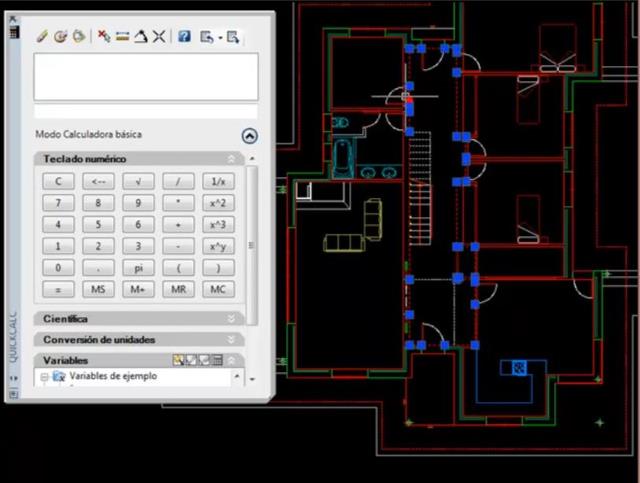The image size is (640, 483).
Task: Click the close parenthesis button
Action: pyautogui.click(x=218, y=268)
